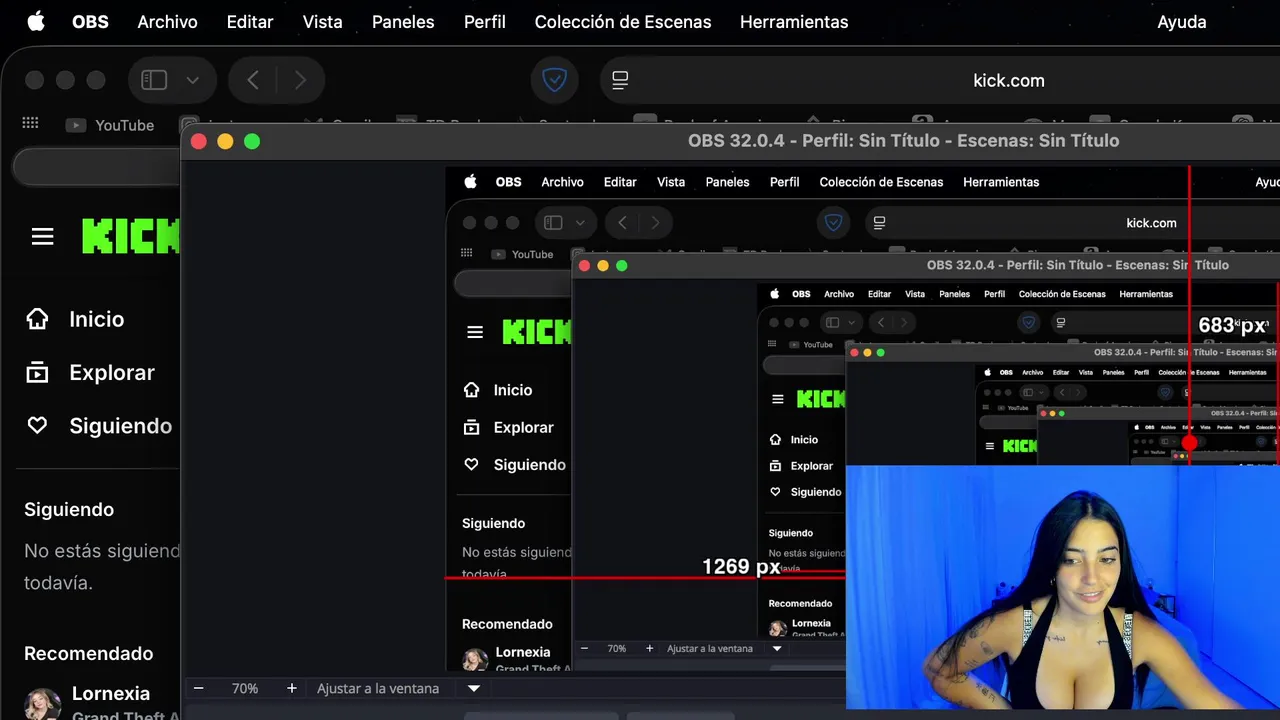The height and width of the screenshot is (720, 1280).
Task: Click the green Kick logo
Action: pos(130,236)
